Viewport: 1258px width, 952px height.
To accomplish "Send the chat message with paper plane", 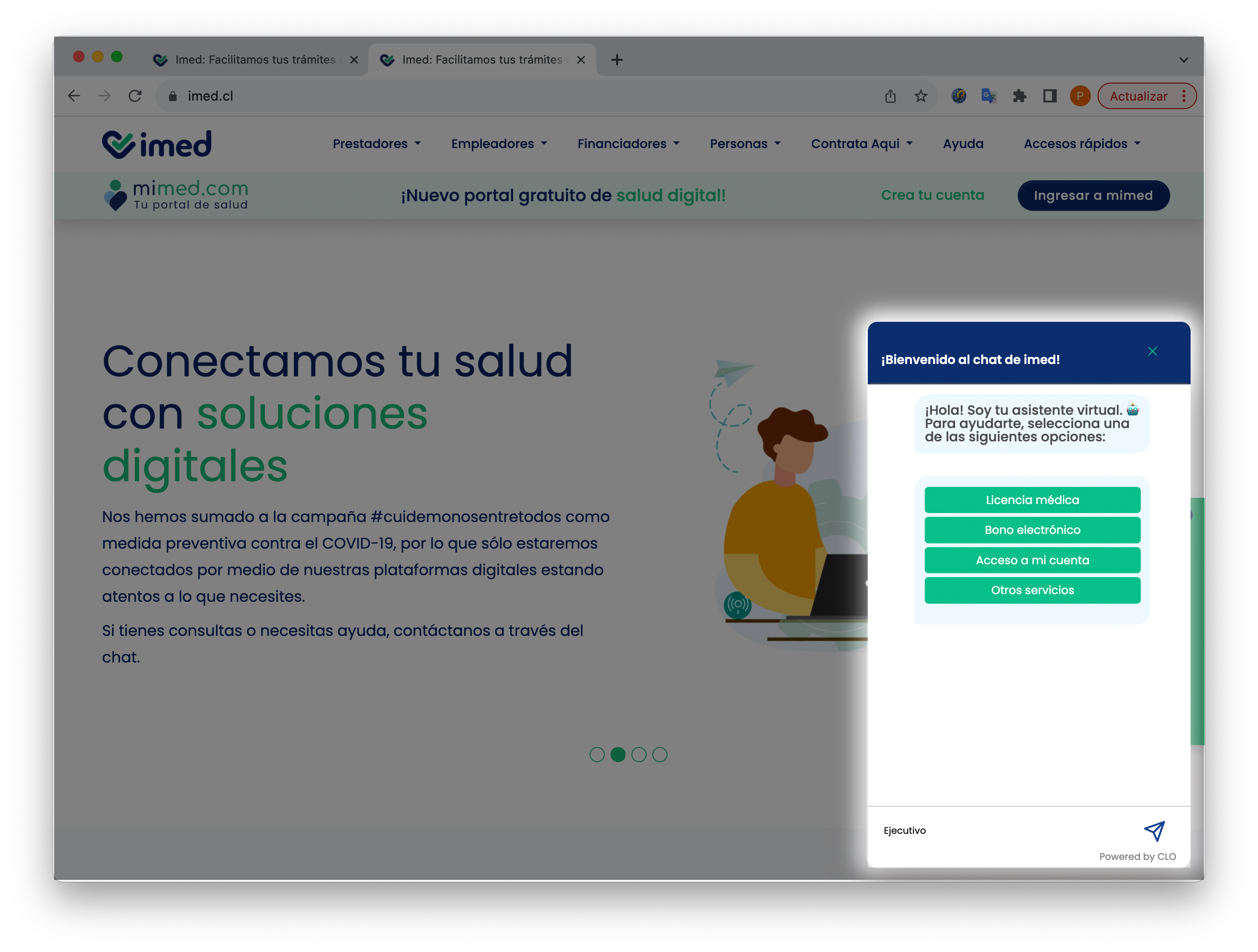I will 1154,831.
